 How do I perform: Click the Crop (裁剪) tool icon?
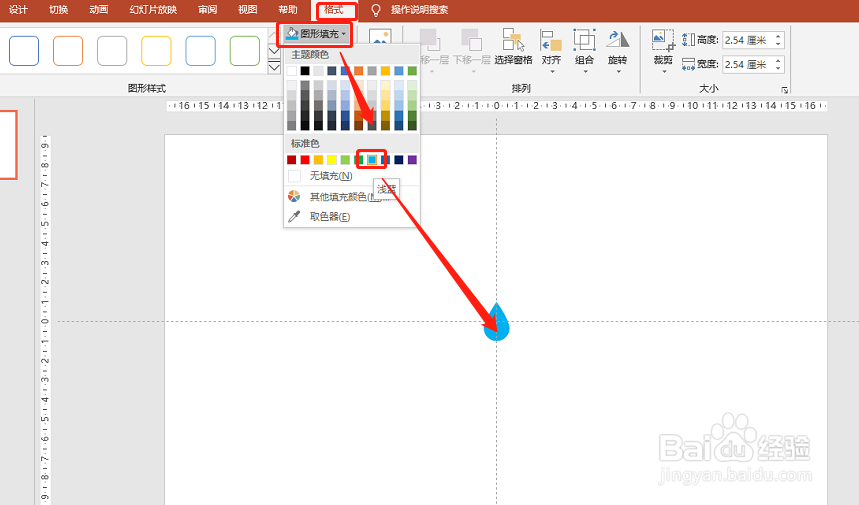[x=663, y=41]
